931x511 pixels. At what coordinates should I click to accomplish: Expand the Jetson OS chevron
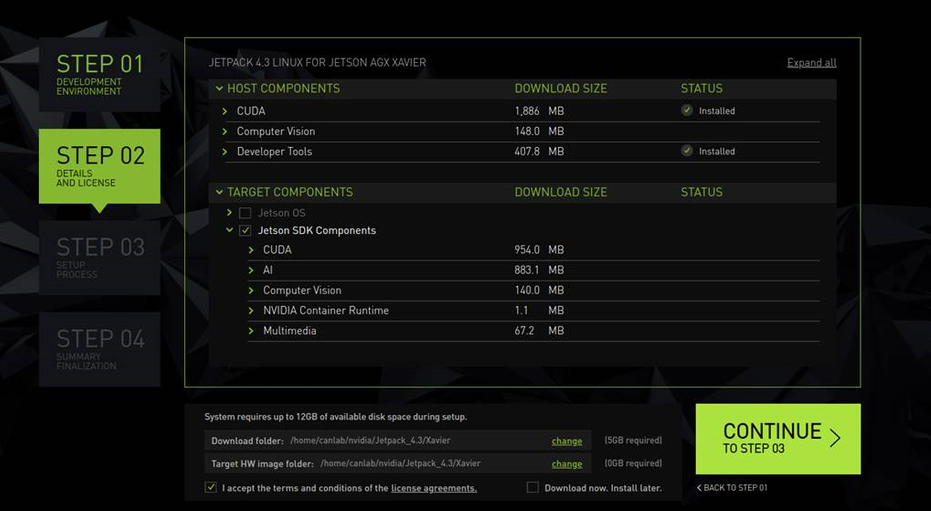(x=229, y=212)
